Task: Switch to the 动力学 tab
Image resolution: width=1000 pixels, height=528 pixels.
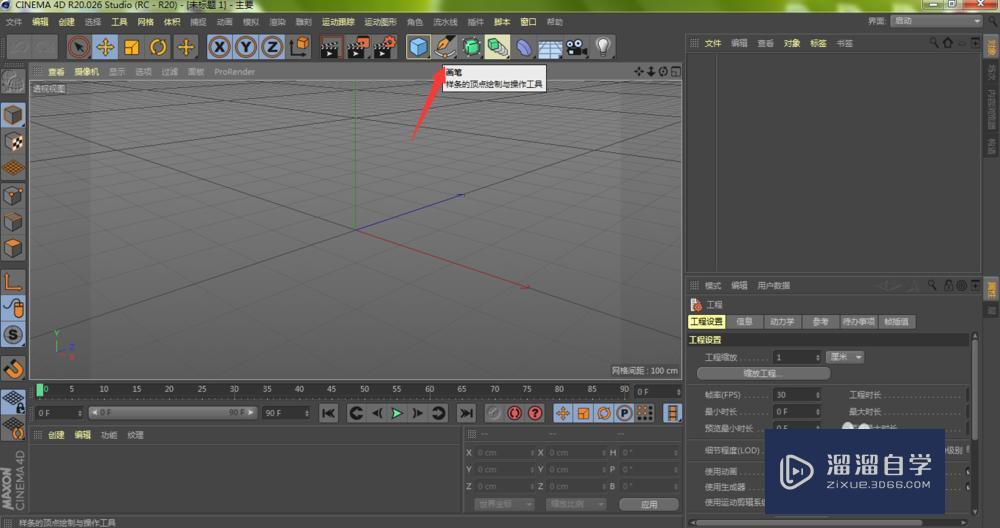Action: click(781, 322)
